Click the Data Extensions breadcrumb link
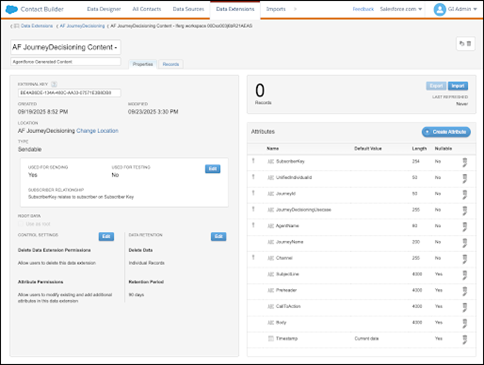Screen dimensions: 484x365 (x=37, y=26)
